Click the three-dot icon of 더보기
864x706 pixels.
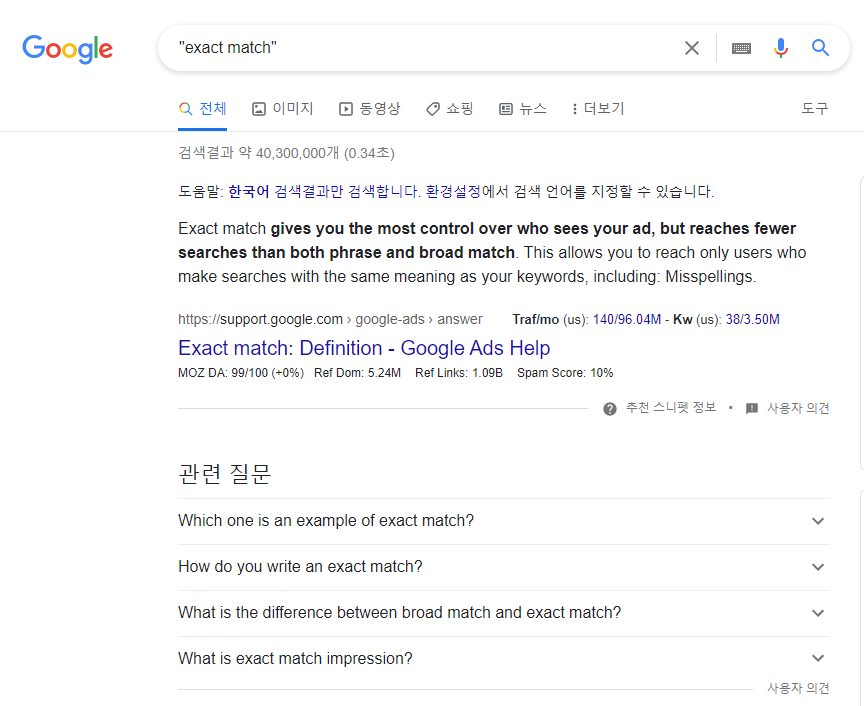tap(575, 109)
